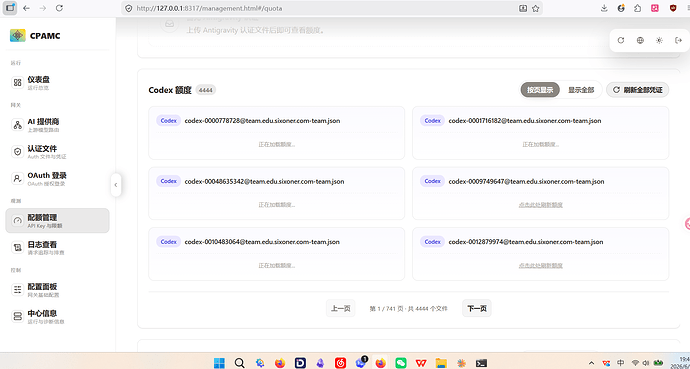Viewport: 690px width, 369px height.
Task: Open Windows Start menu
Action: click(x=219, y=363)
